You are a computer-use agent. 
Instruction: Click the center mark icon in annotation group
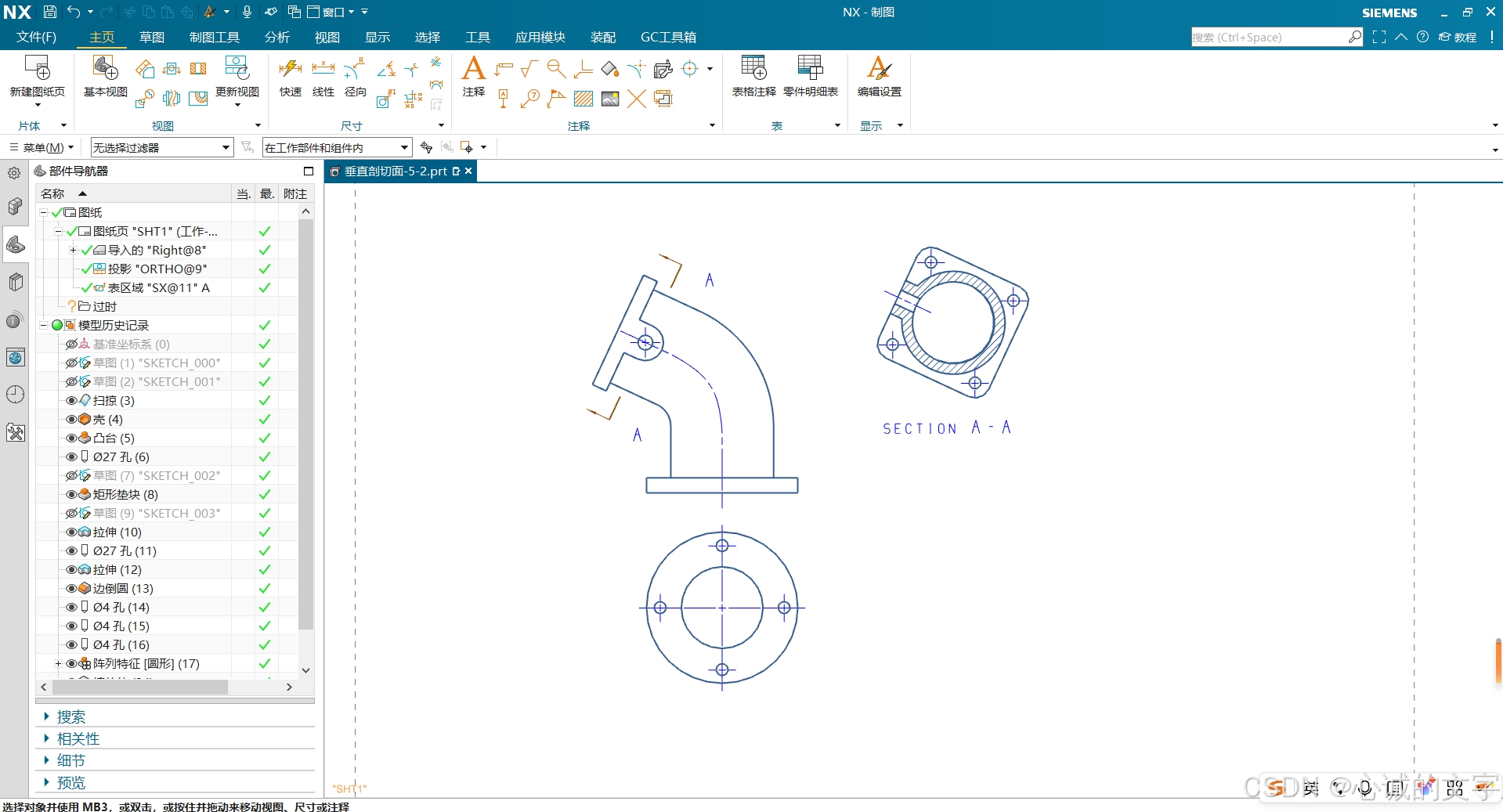[690, 69]
